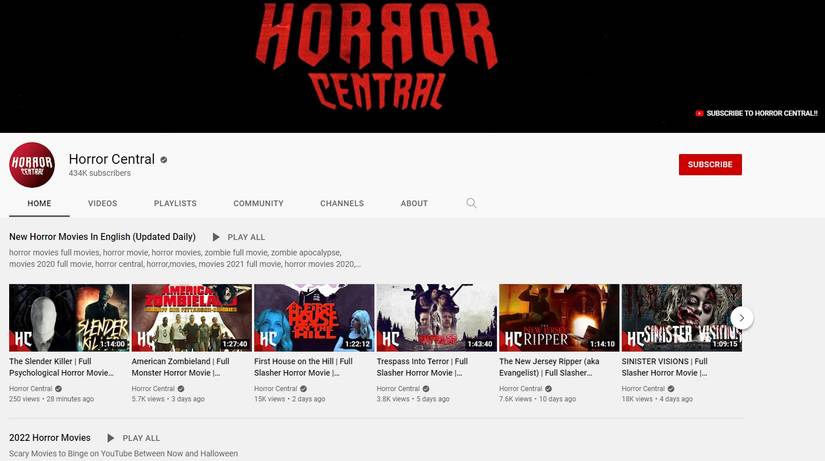825x461 pixels.
Task: Click Trespass Into Terror video title
Action: tap(422, 367)
